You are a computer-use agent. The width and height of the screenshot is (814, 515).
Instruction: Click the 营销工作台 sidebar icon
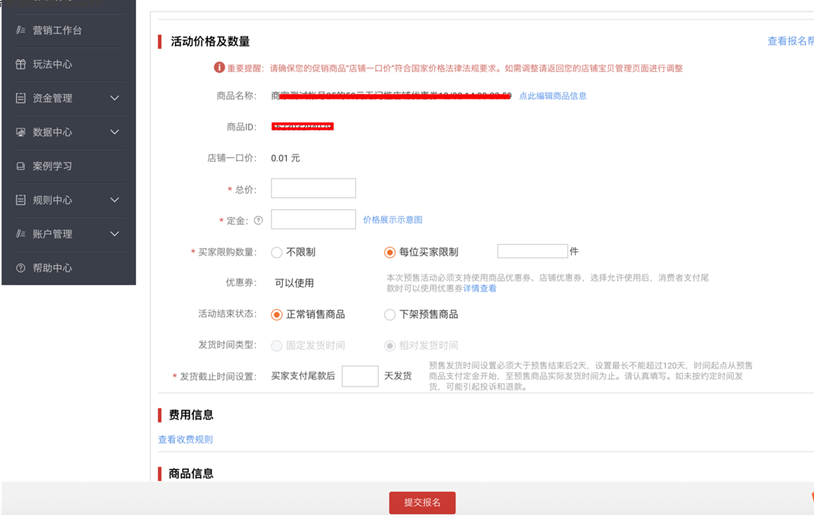tap(21, 30)
